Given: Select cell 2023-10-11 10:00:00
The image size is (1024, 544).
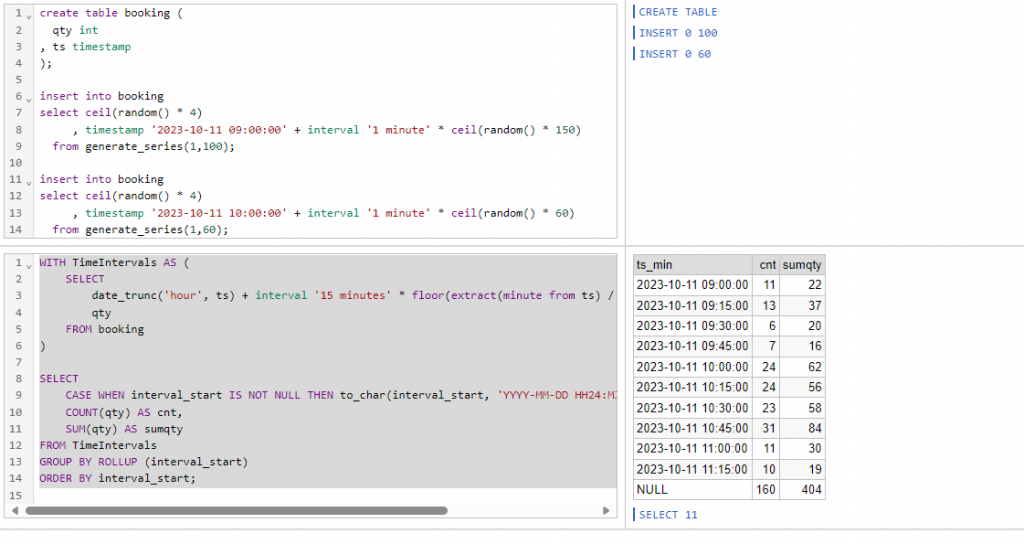Looking at the screenshot, I should click(x=692, y=367).
